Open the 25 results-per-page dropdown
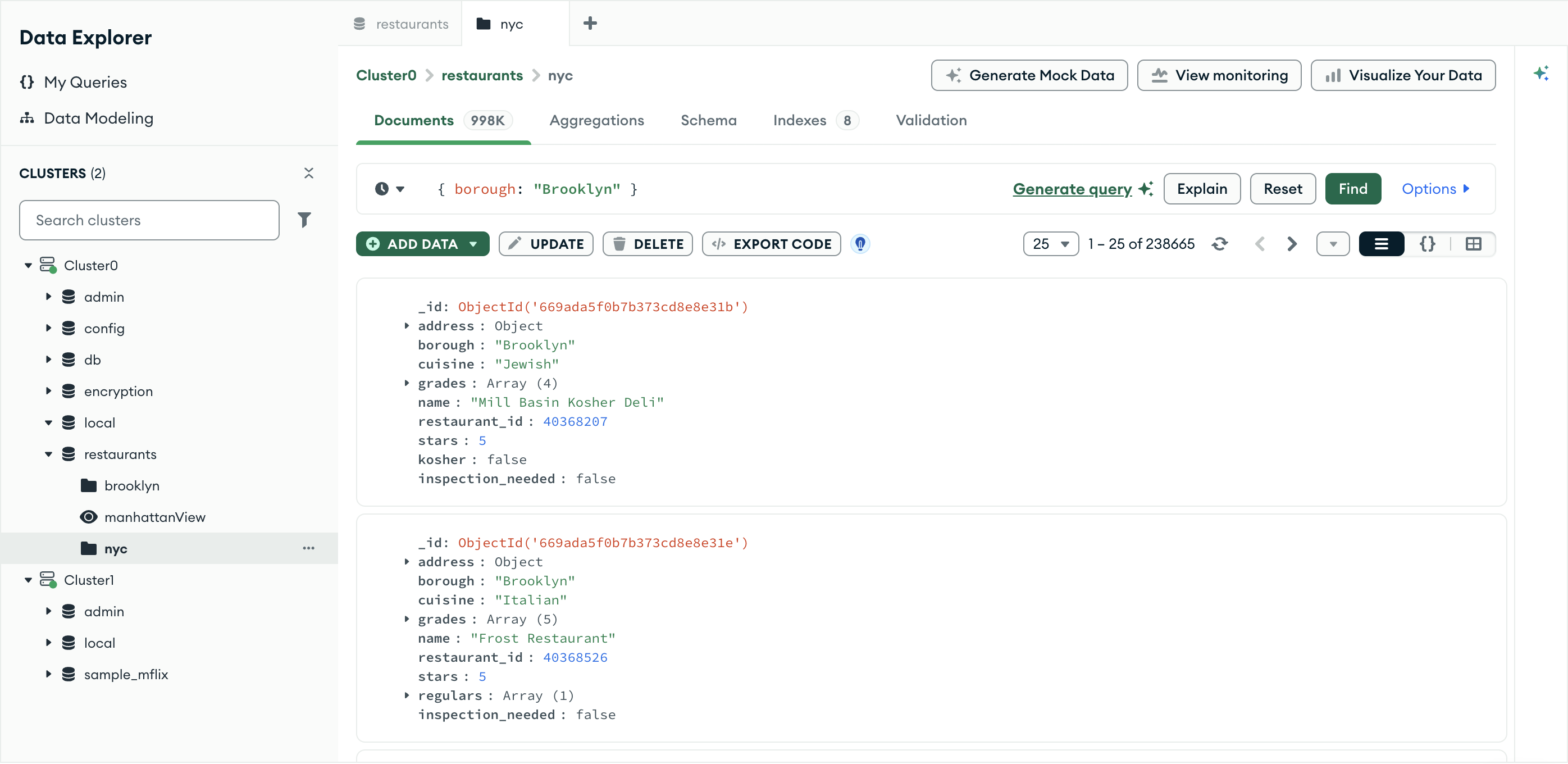The image size is (1568, 764). [x=1051, y=243]
